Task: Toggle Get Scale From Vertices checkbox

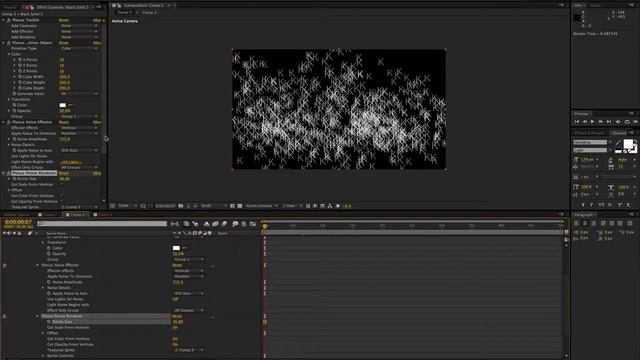Action: [x=62, y=184]
